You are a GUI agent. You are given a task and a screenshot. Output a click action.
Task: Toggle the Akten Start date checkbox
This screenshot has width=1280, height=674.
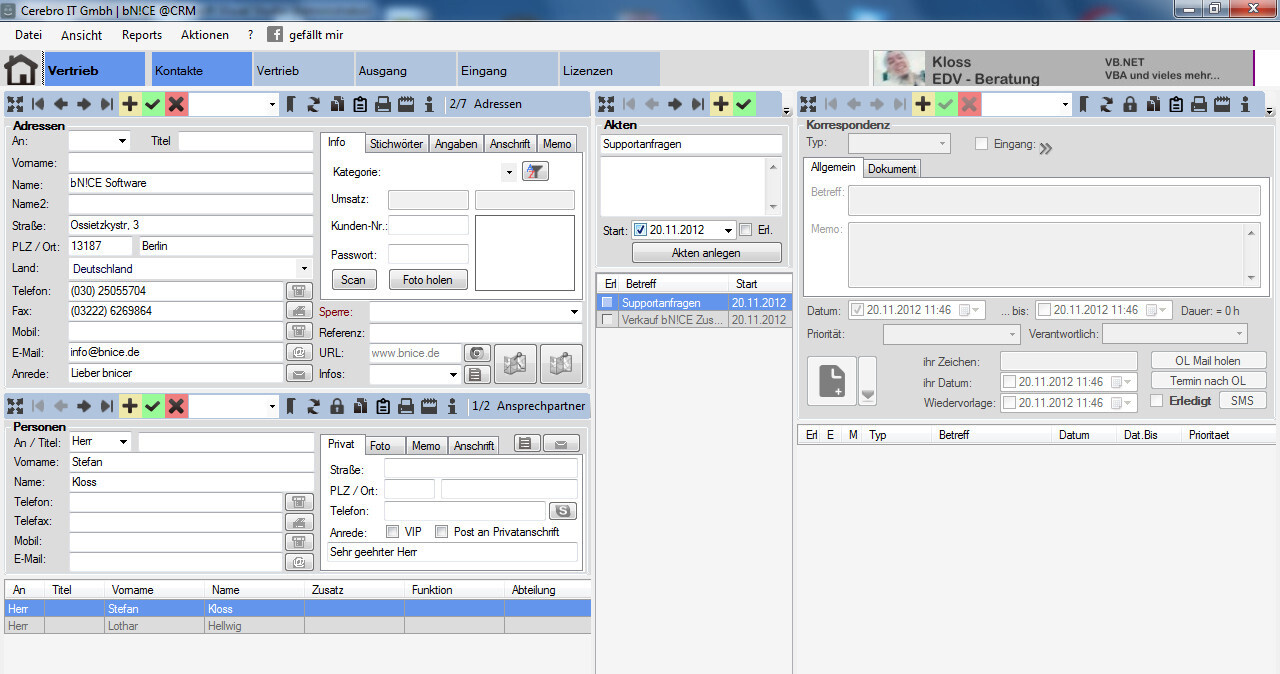tap(641, 230)
